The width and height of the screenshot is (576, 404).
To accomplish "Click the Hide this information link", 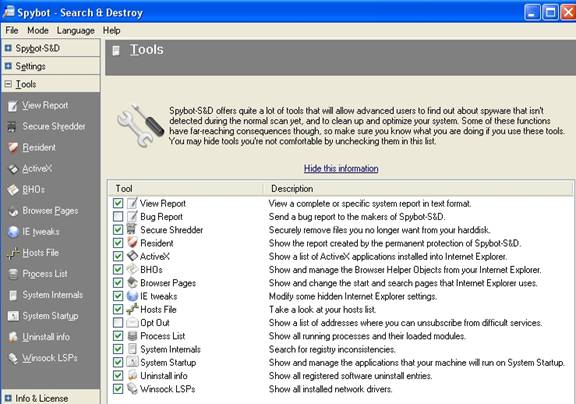I will (341, 169).
